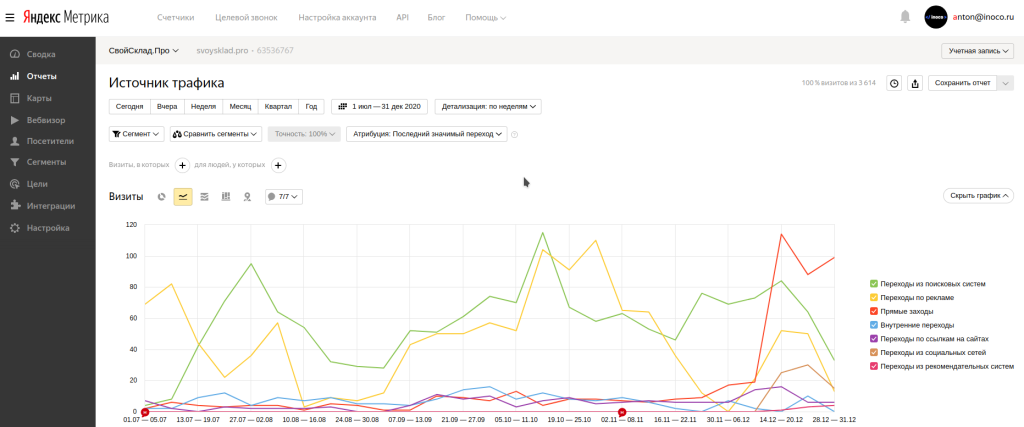Screen dimensions: 1024x427
Task: Select the Квартал period tab
Action: point(277,106)
